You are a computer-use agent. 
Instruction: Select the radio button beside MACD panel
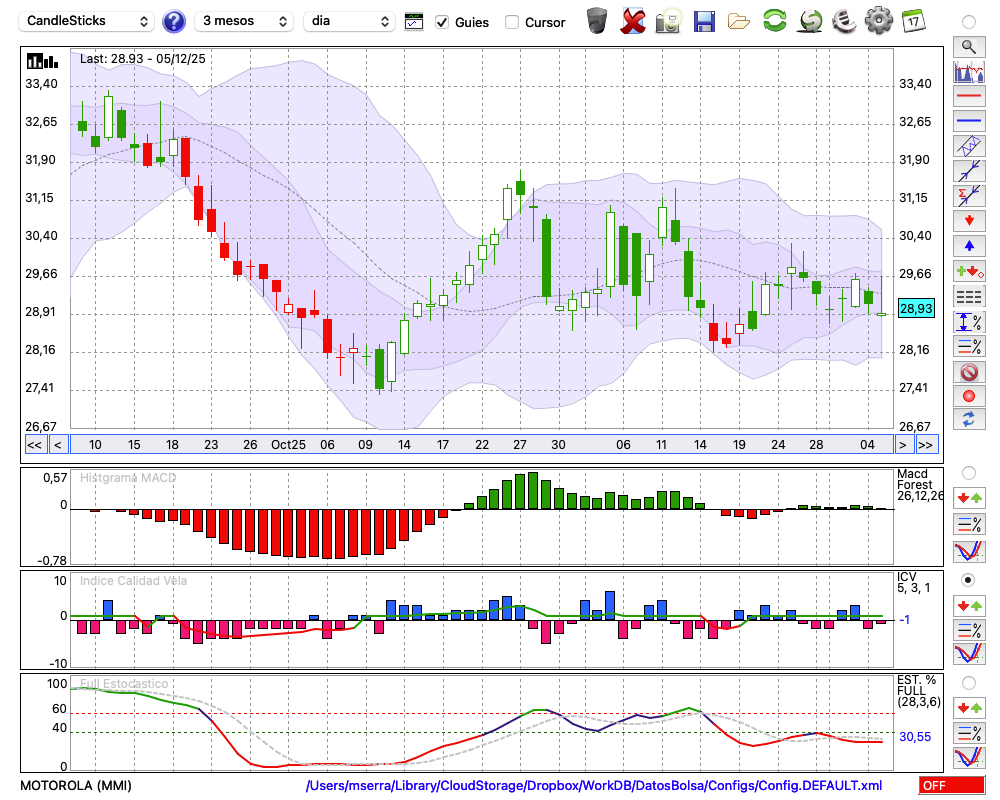pyautogui.click(x=968, y=472)
